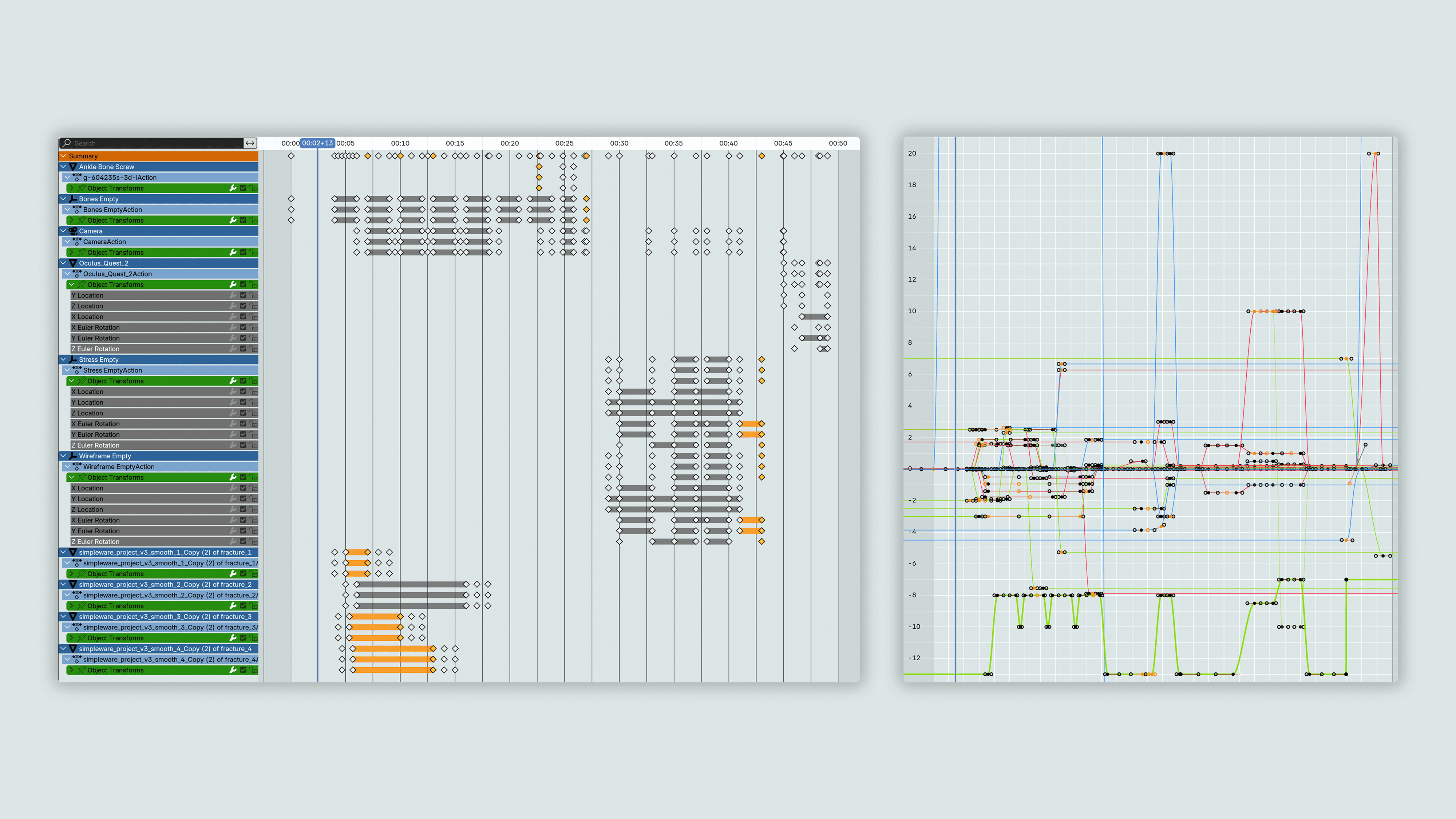Click the search magnifier icon
The image size is (1456, 819).
coord(67,143)
